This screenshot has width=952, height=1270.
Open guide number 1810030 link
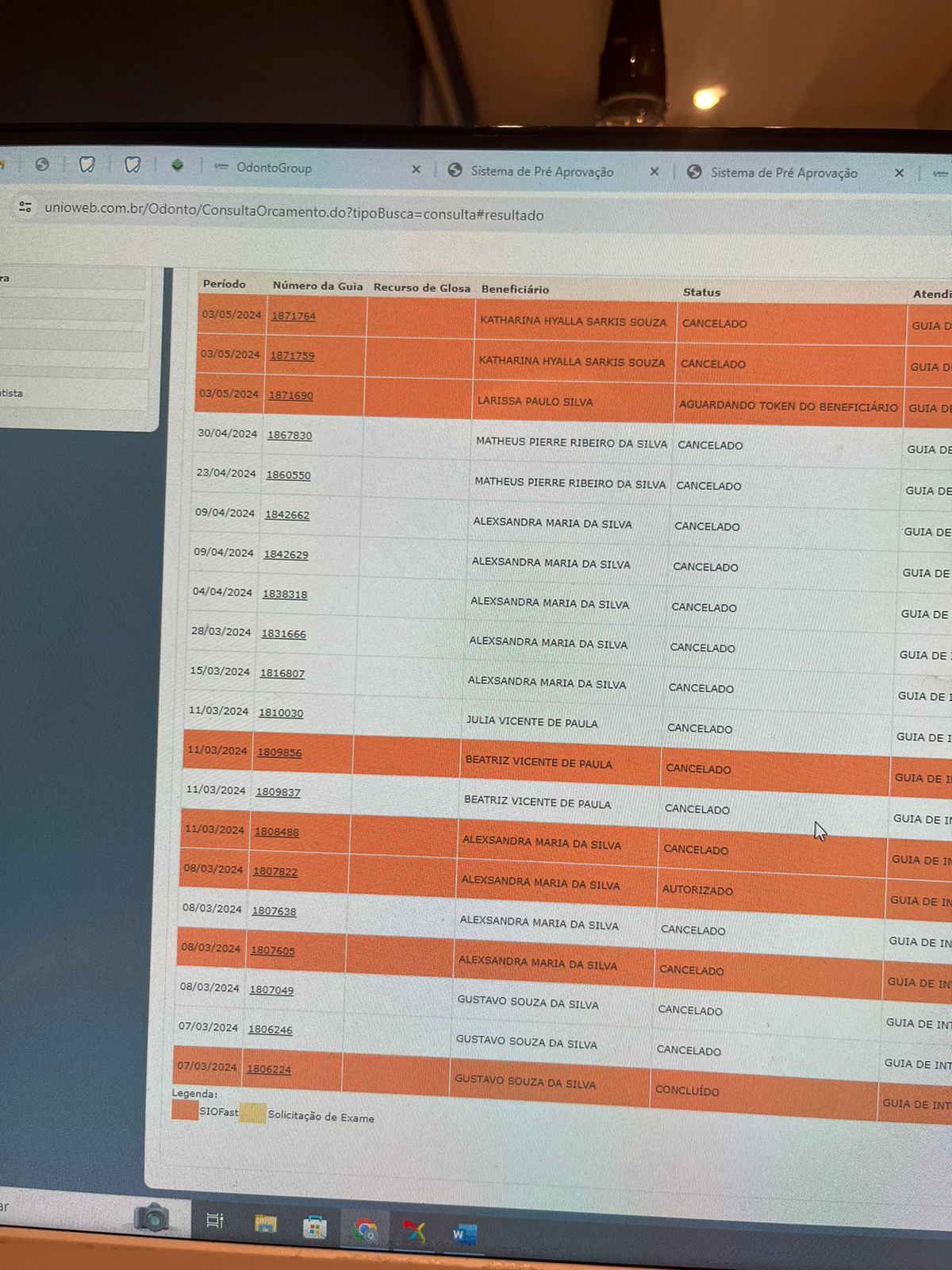click(x=281, y=713)
